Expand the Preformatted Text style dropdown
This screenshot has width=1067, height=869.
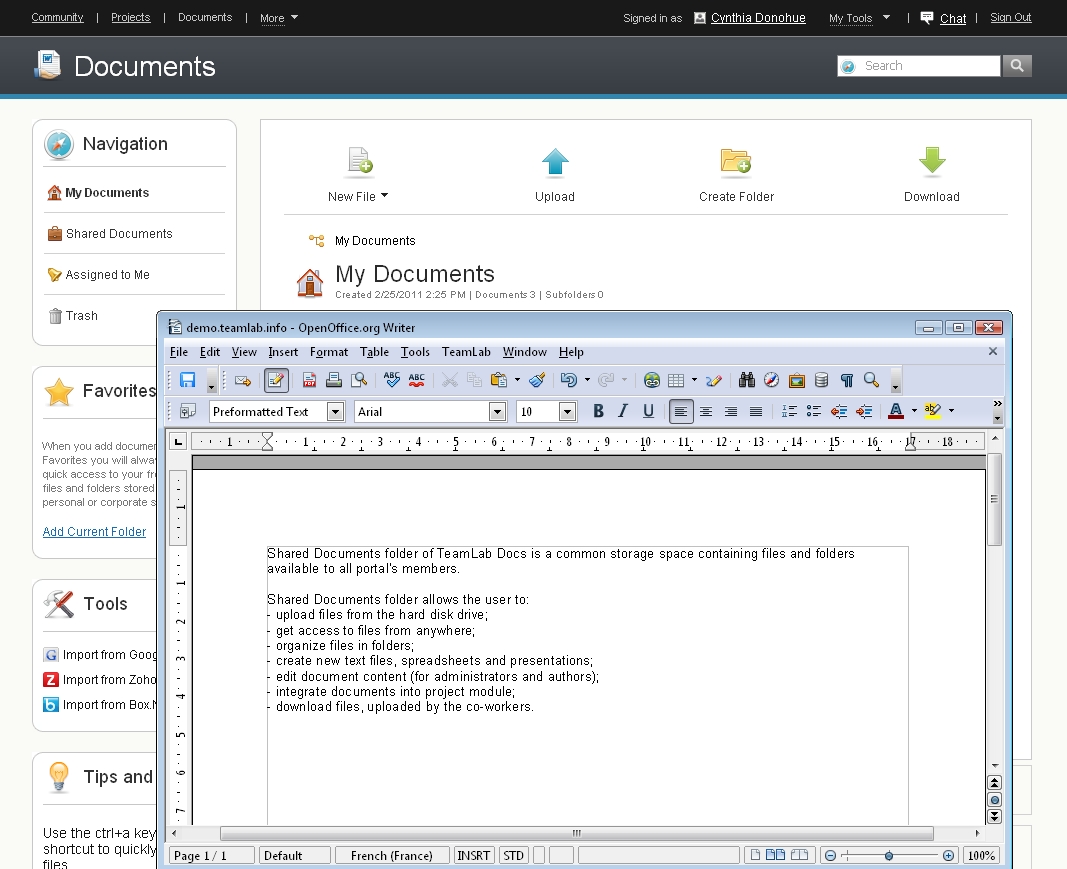point(335,412)
